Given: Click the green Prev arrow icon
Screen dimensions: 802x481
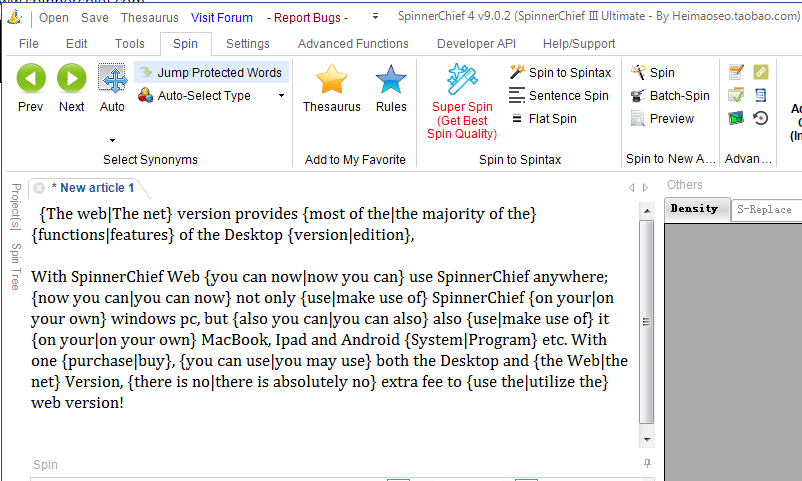Looking at the screenshot, I should click(x=31, y=78).
